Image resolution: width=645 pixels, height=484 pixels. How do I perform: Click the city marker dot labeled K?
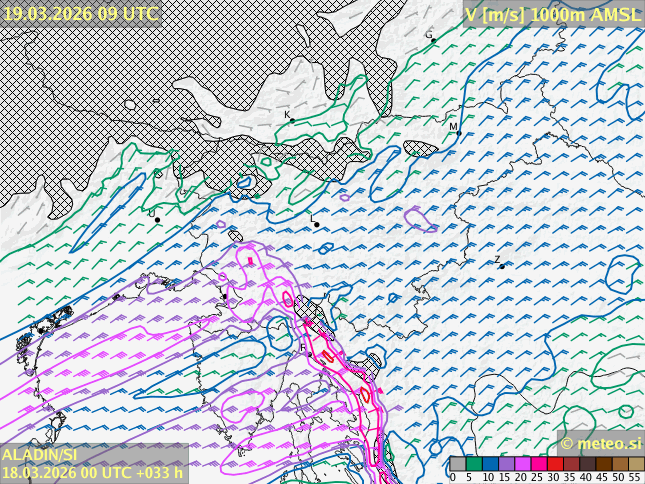pyautogui.click(x=293, y=122)
